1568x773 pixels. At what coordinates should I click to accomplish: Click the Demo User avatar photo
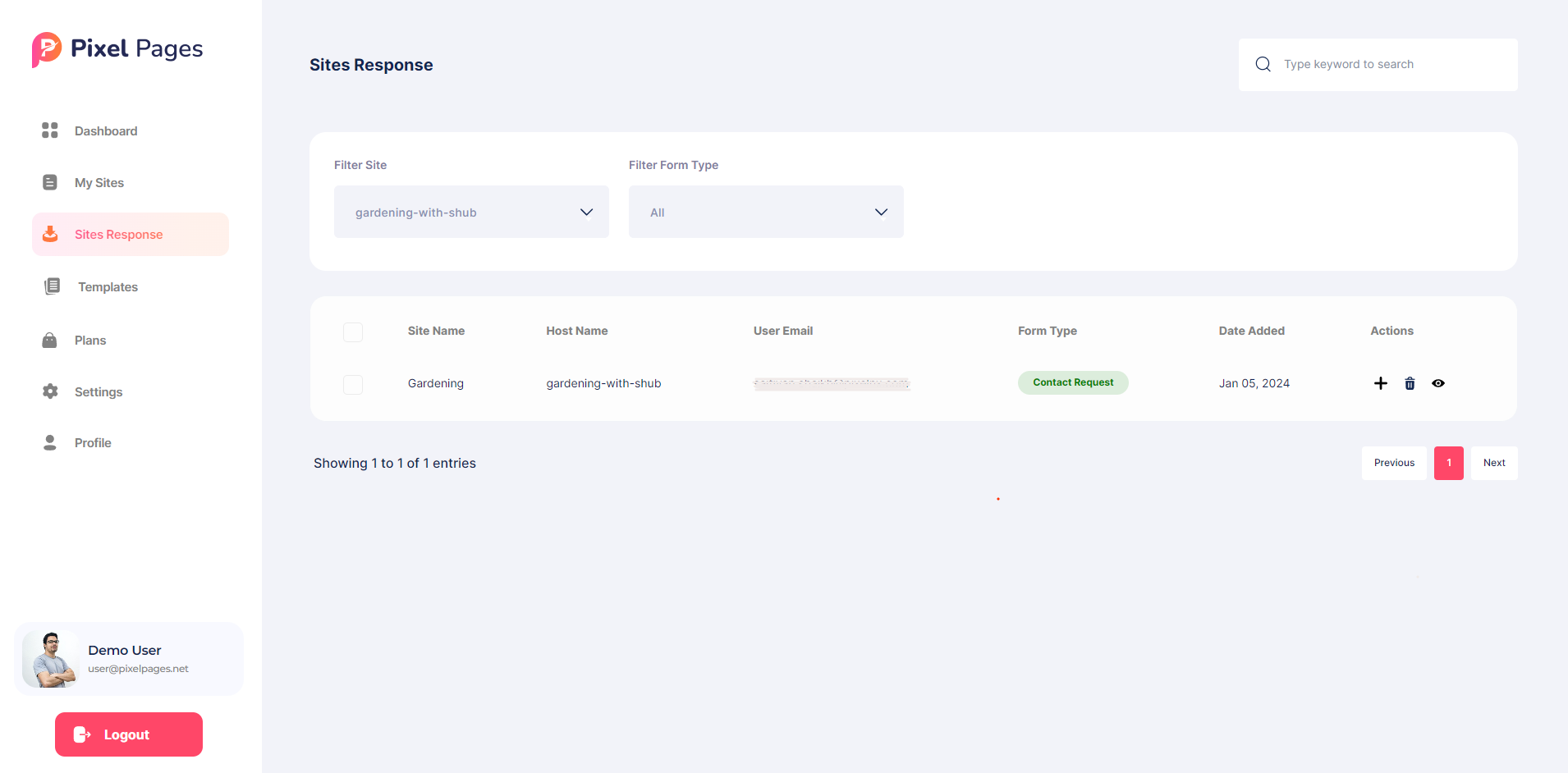51,659
